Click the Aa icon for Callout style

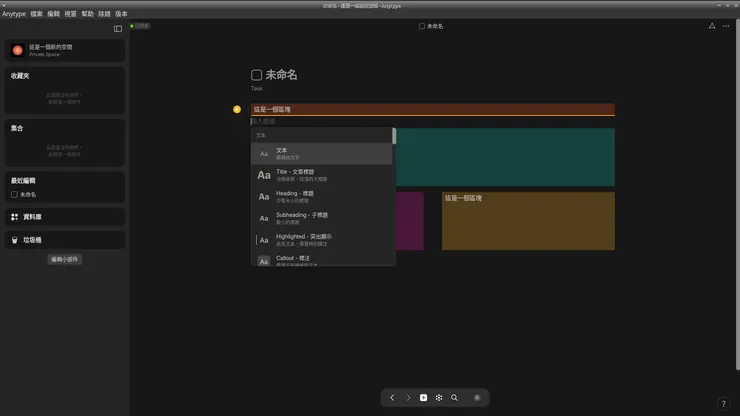point(264,261)
